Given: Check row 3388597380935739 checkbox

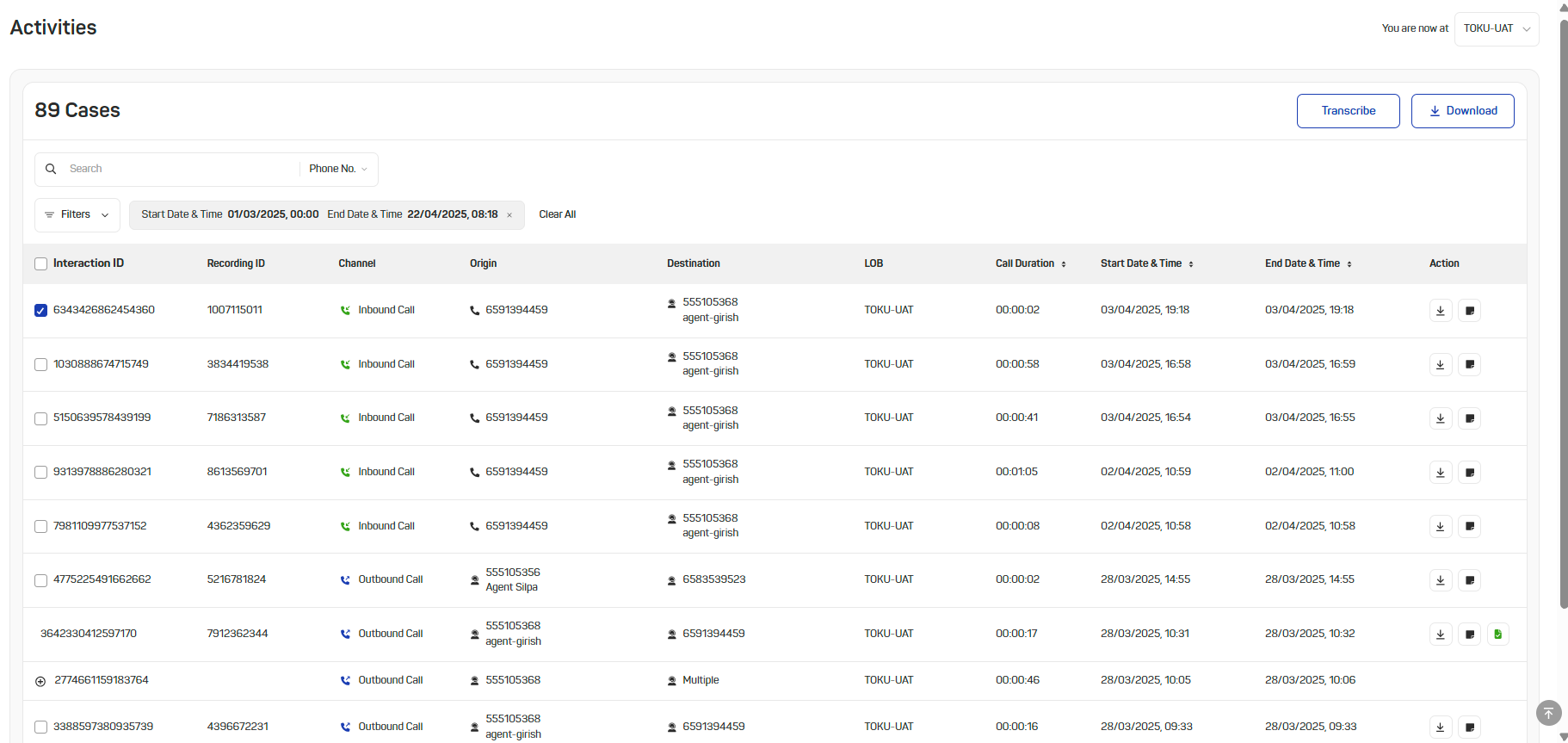Looking at the screenshot, I should (x=40, y=728).
